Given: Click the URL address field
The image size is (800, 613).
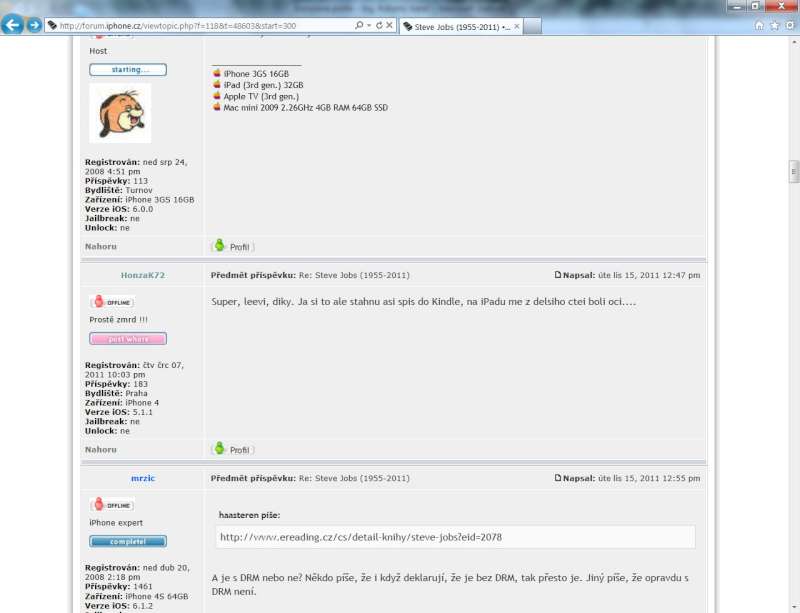Looking at the screenshot, I should coord(200,25).
